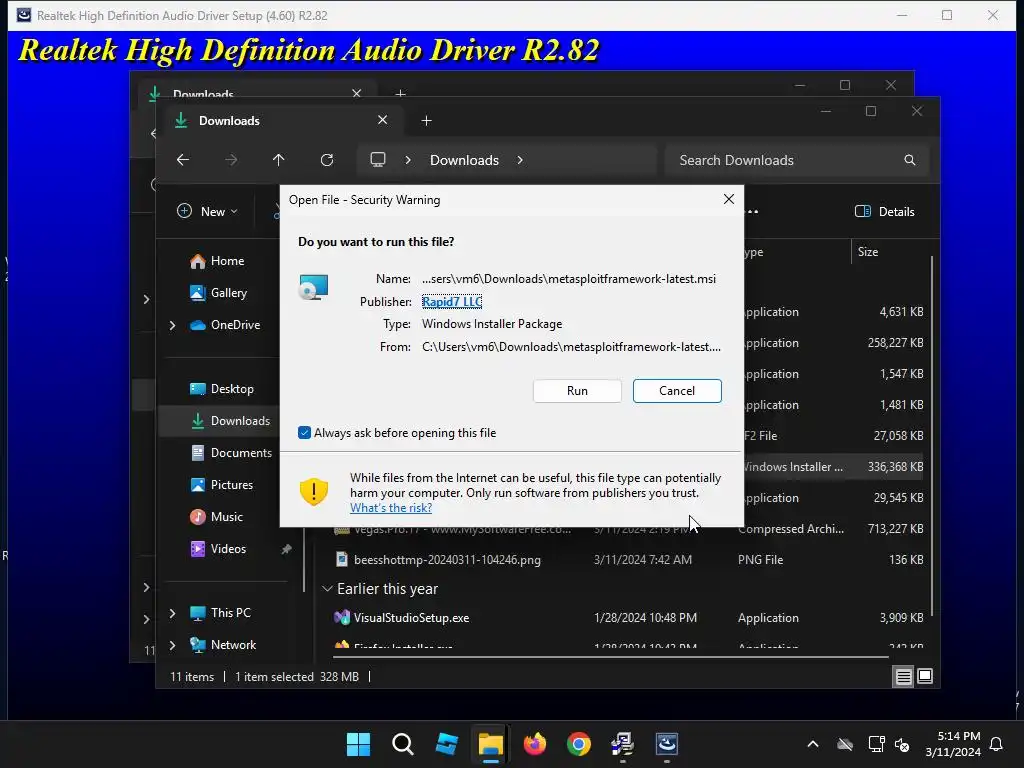Show hidden system tray icons
The height and width of the screenshot is (768, 1024).
tap(813, 744)
